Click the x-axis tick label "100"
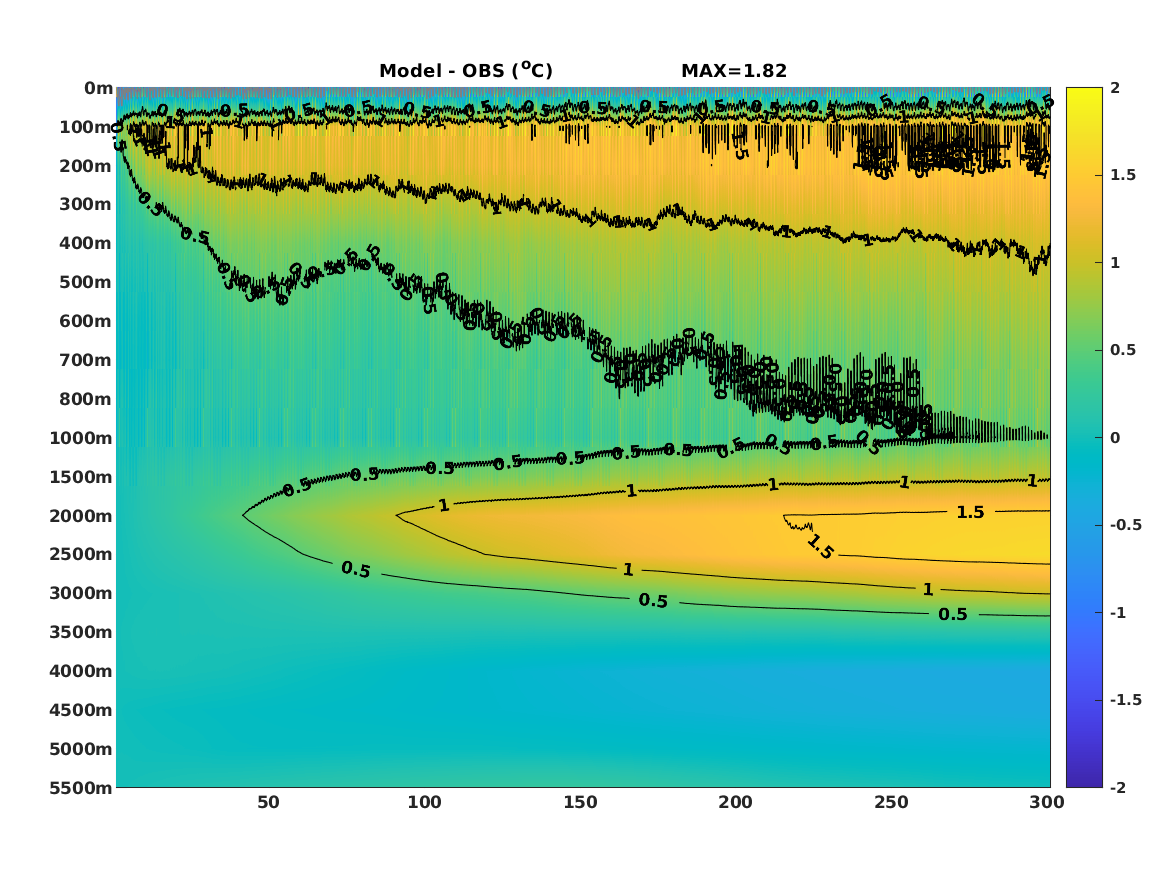The image size is (1167, 875). [424, 802]
